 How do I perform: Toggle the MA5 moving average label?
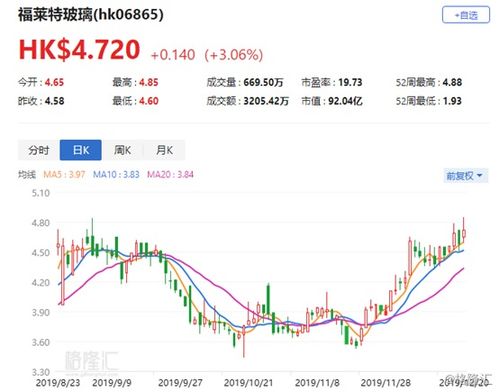click(x=64, y=174)
